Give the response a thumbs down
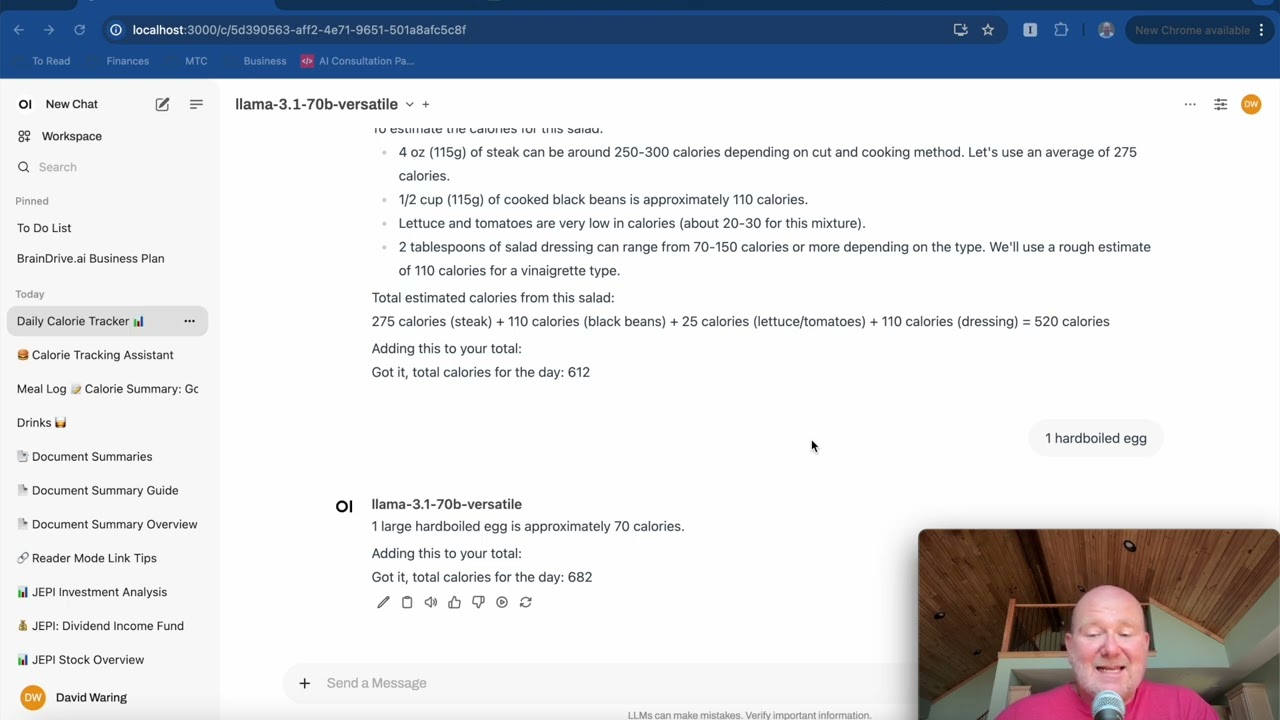 478,602
